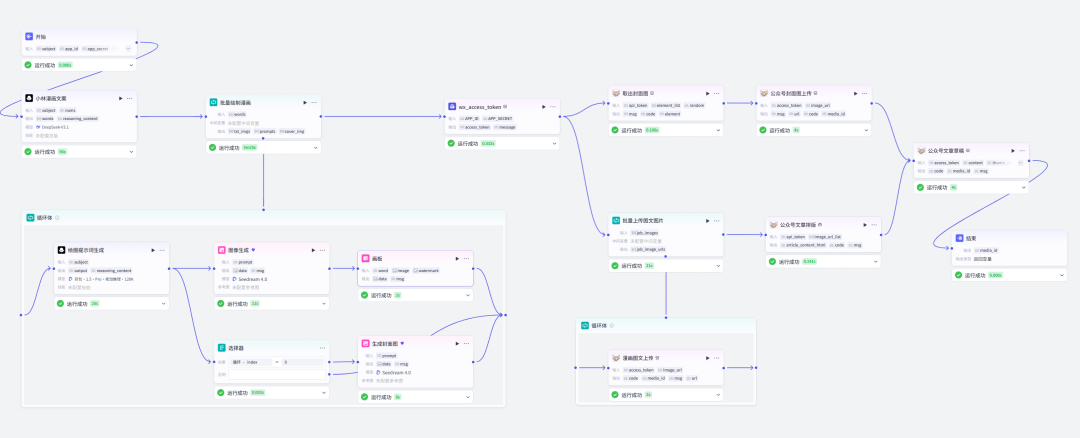Click the media_id output tag in 结束 node
The width and height of the screenshot is (1080, 438).
coord(984,250)
